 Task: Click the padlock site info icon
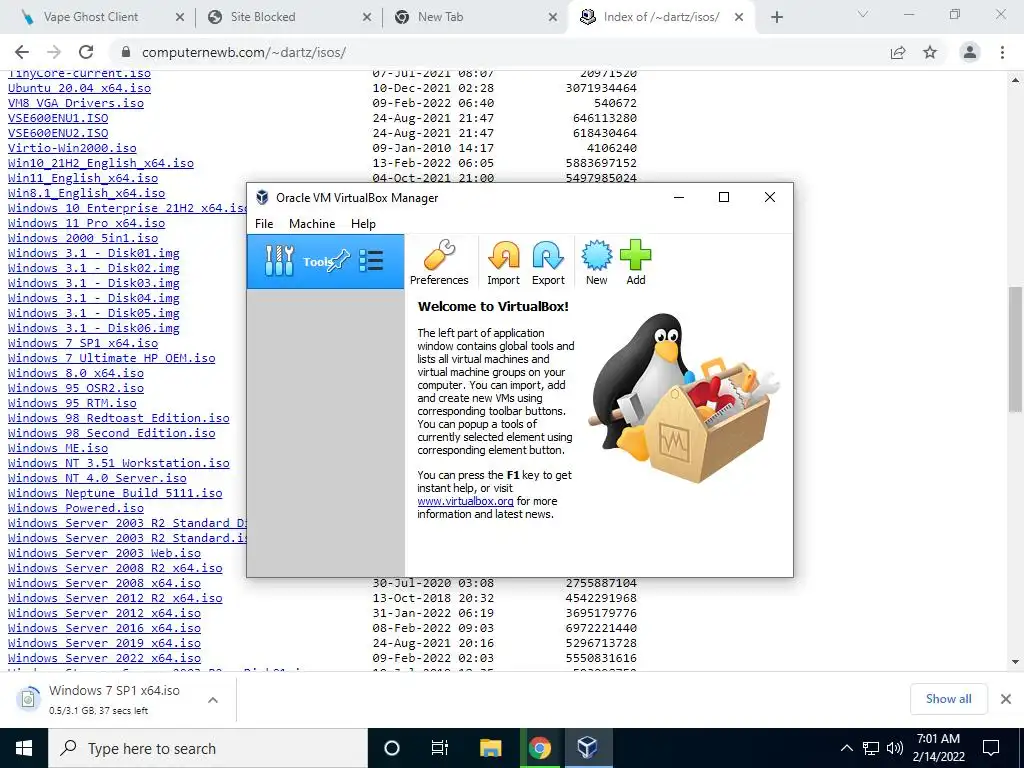pos(126,52)
